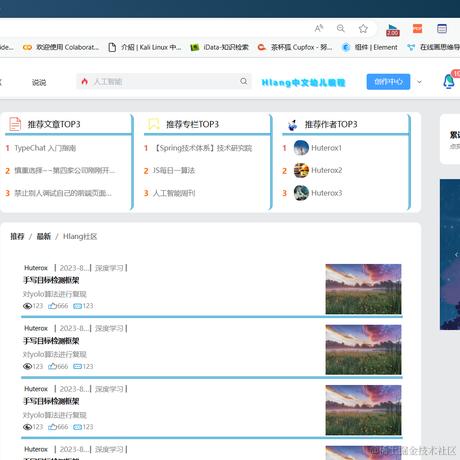Click the third post's landscape thumbnail
Viewport: 460px width, 460px height.
[363, 410]
